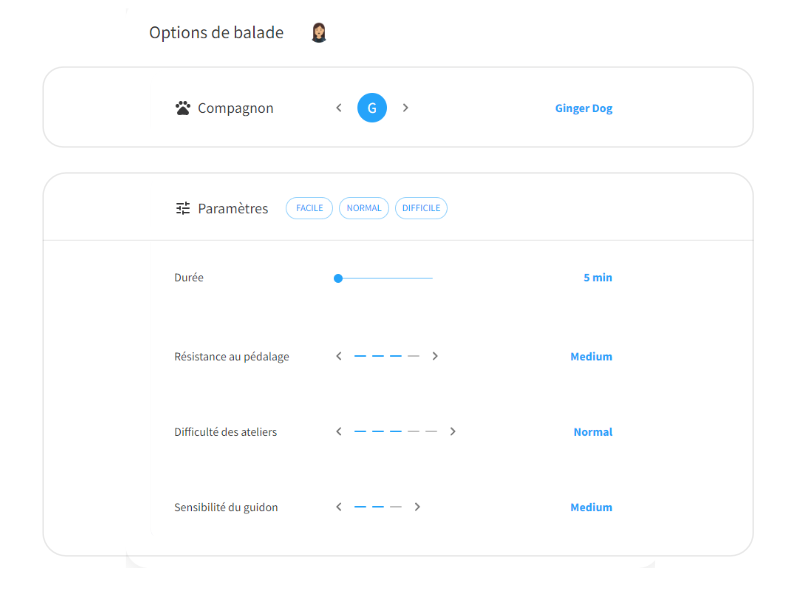Select the DIFFICILE difficulty preset
Image resolution: width=800 pixels, height=600 pixels.
[x=421, y=208]
